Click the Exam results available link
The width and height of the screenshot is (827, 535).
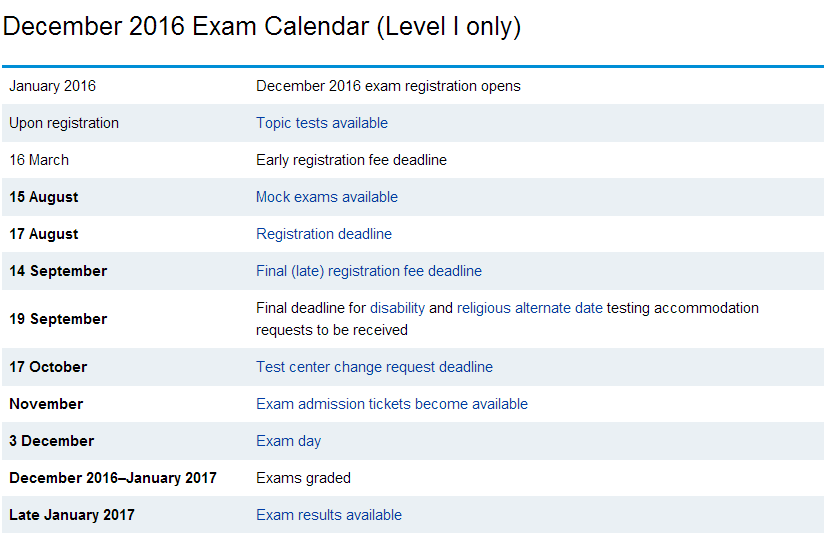[x=328, y=515]
